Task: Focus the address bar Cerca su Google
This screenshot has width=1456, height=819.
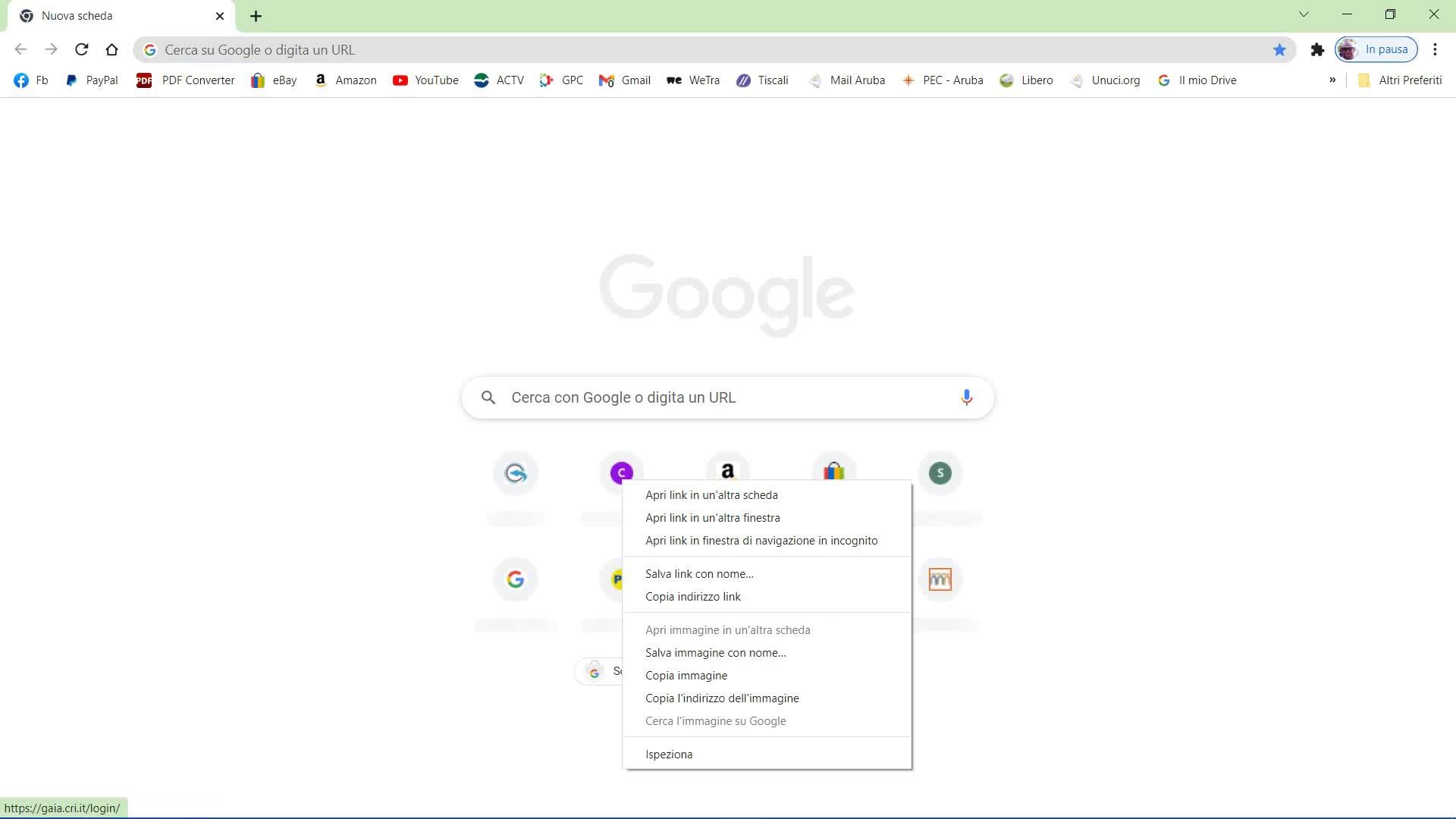Action: coord(713,49)
